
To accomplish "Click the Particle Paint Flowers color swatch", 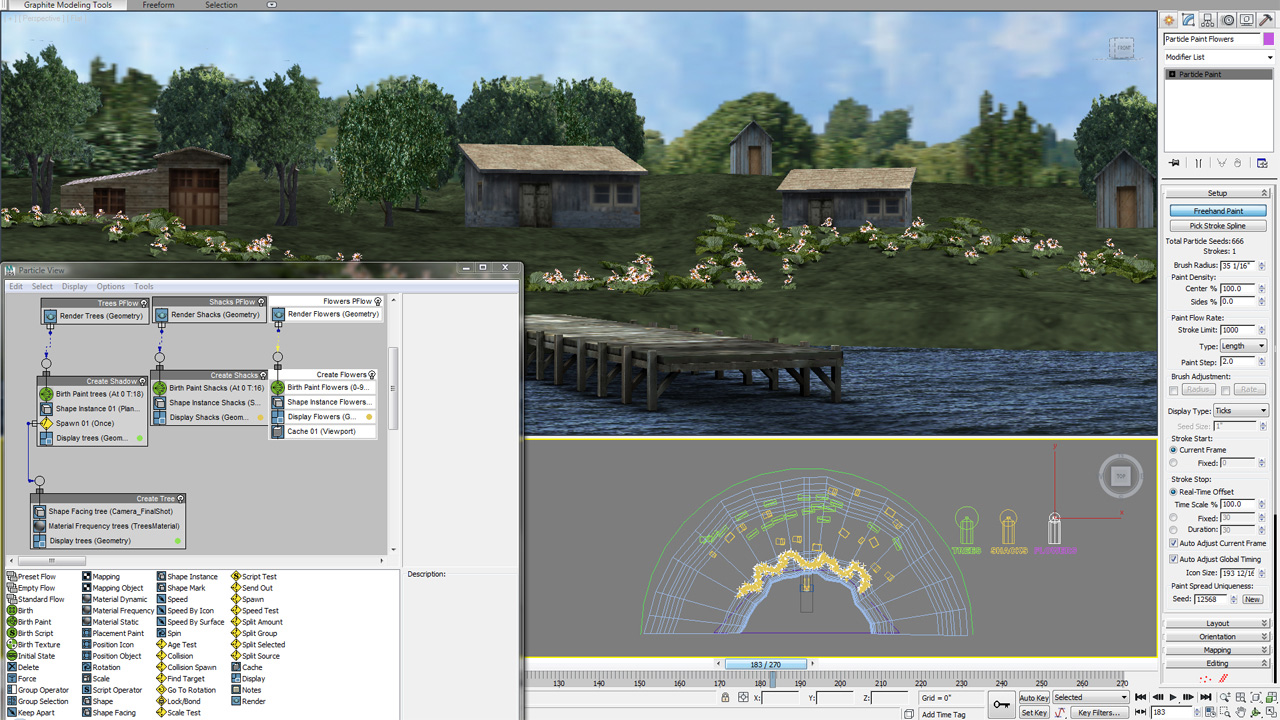I will [x=1269, y=39].
